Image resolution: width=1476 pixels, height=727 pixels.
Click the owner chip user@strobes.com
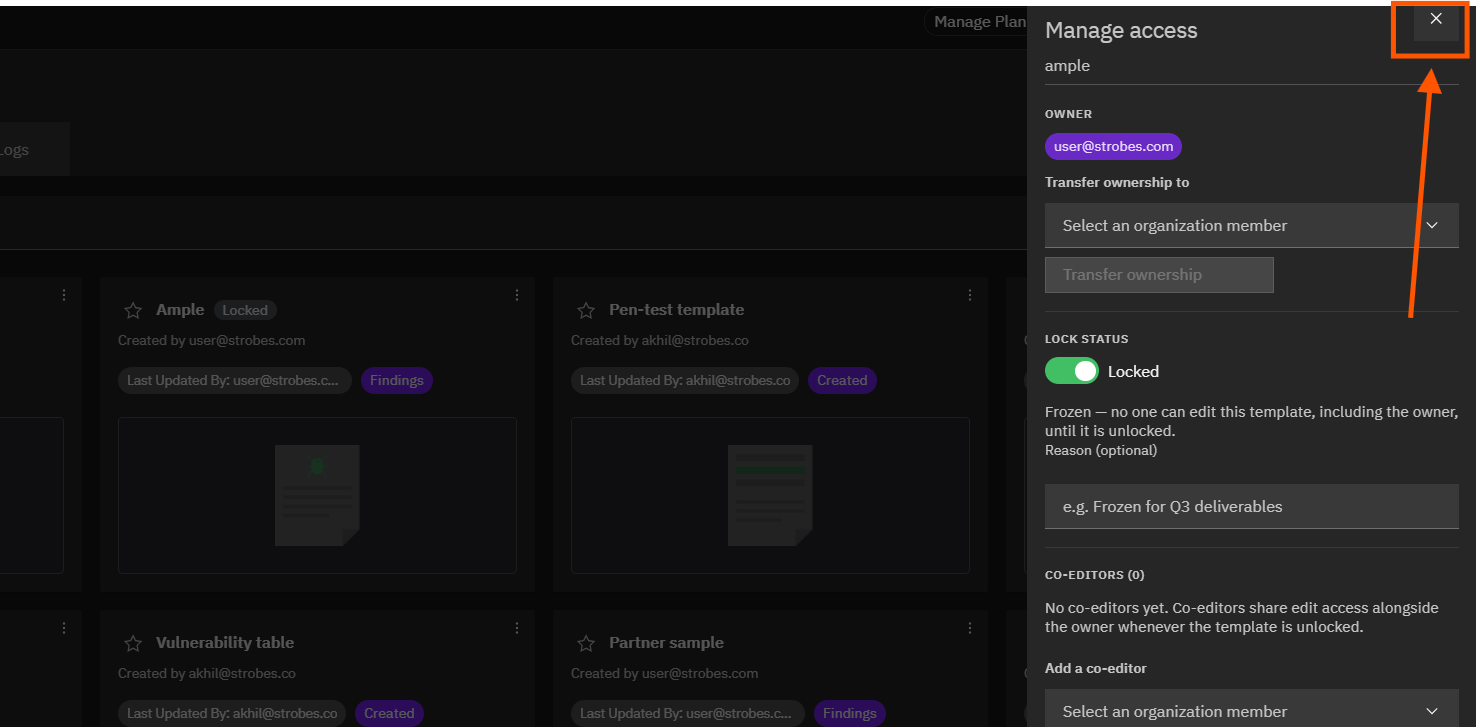[1113, 147]
